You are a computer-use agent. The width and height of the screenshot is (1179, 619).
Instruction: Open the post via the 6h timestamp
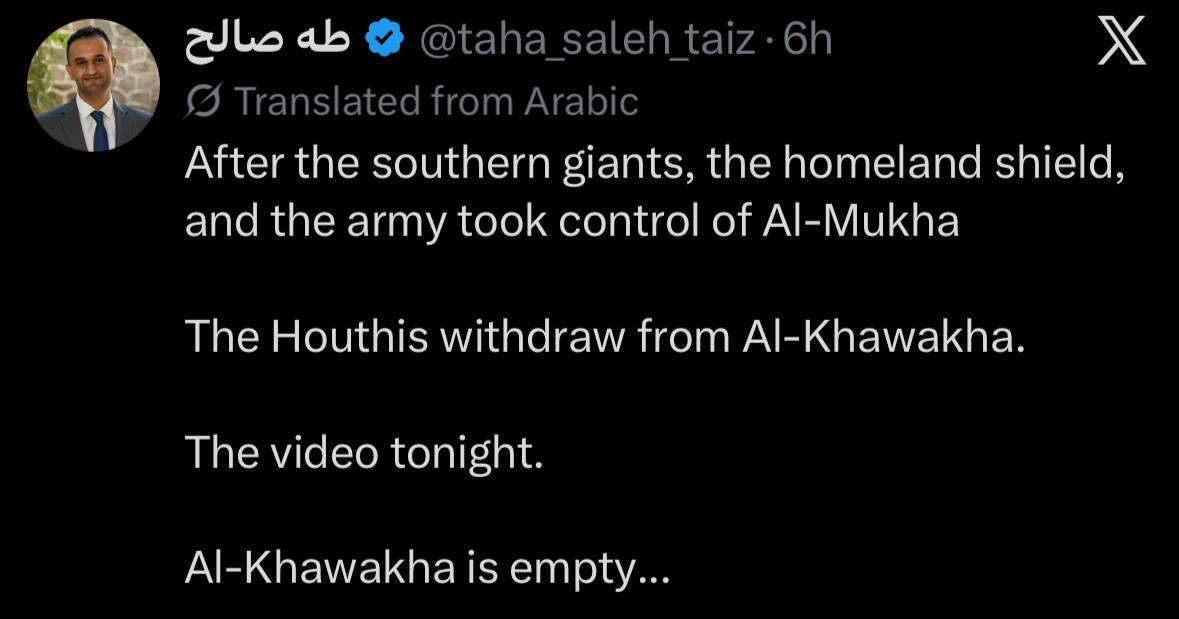coord(808,41)
